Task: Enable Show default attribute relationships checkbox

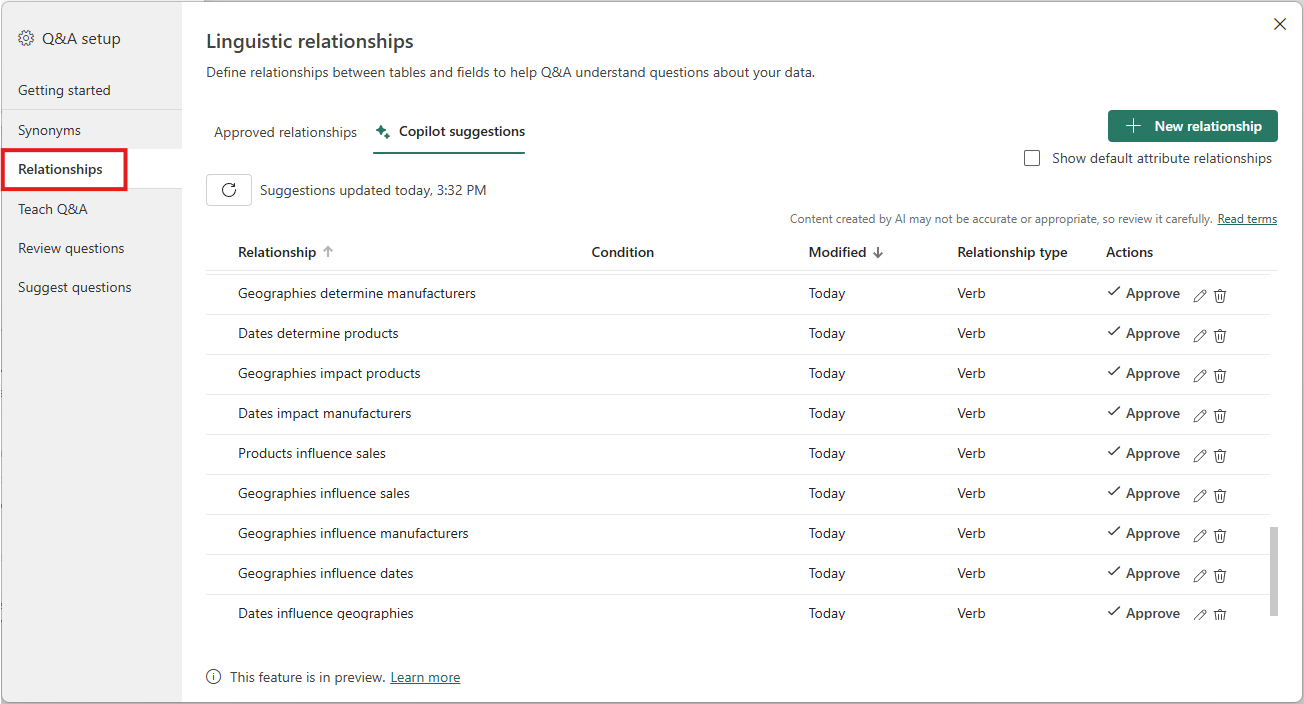Action: point(1032,158)
